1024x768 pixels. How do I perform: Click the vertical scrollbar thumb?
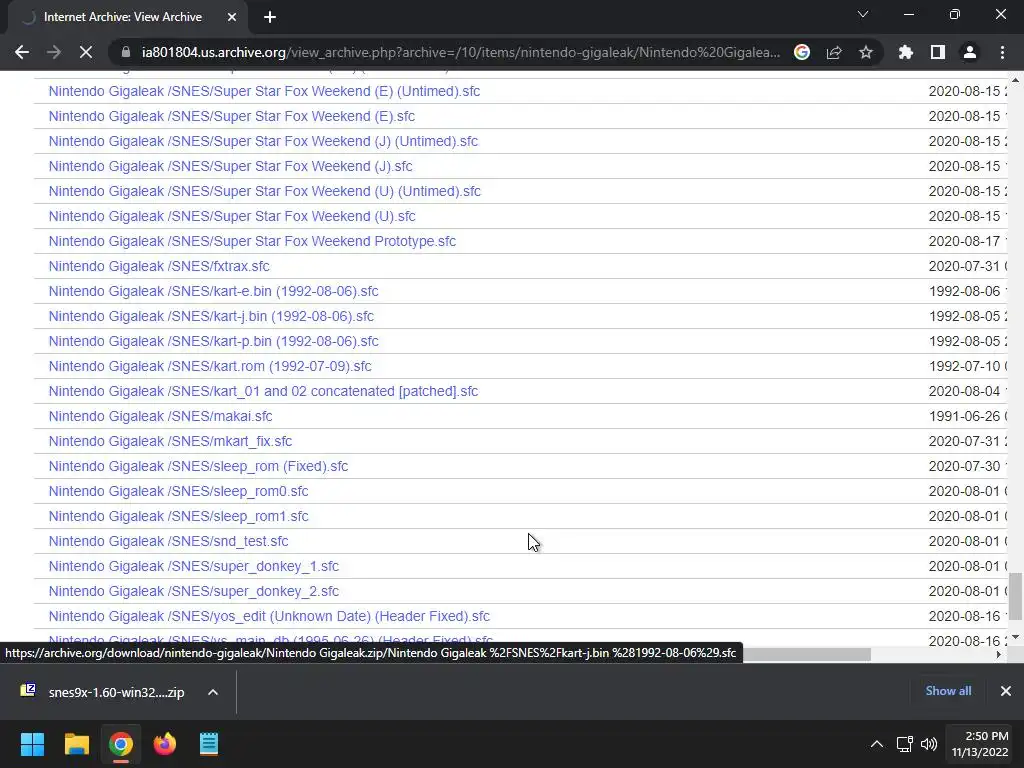tap(1015, 596)
